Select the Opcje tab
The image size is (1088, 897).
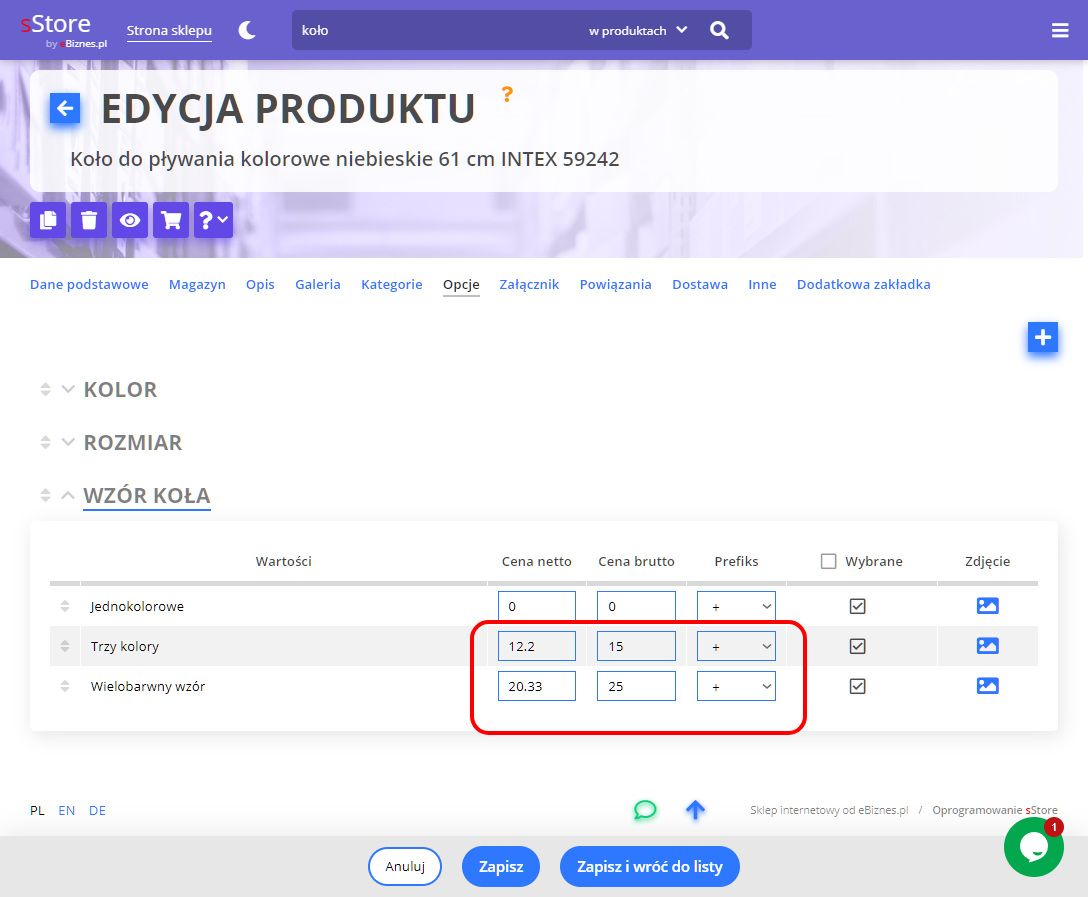pos(461,284)
